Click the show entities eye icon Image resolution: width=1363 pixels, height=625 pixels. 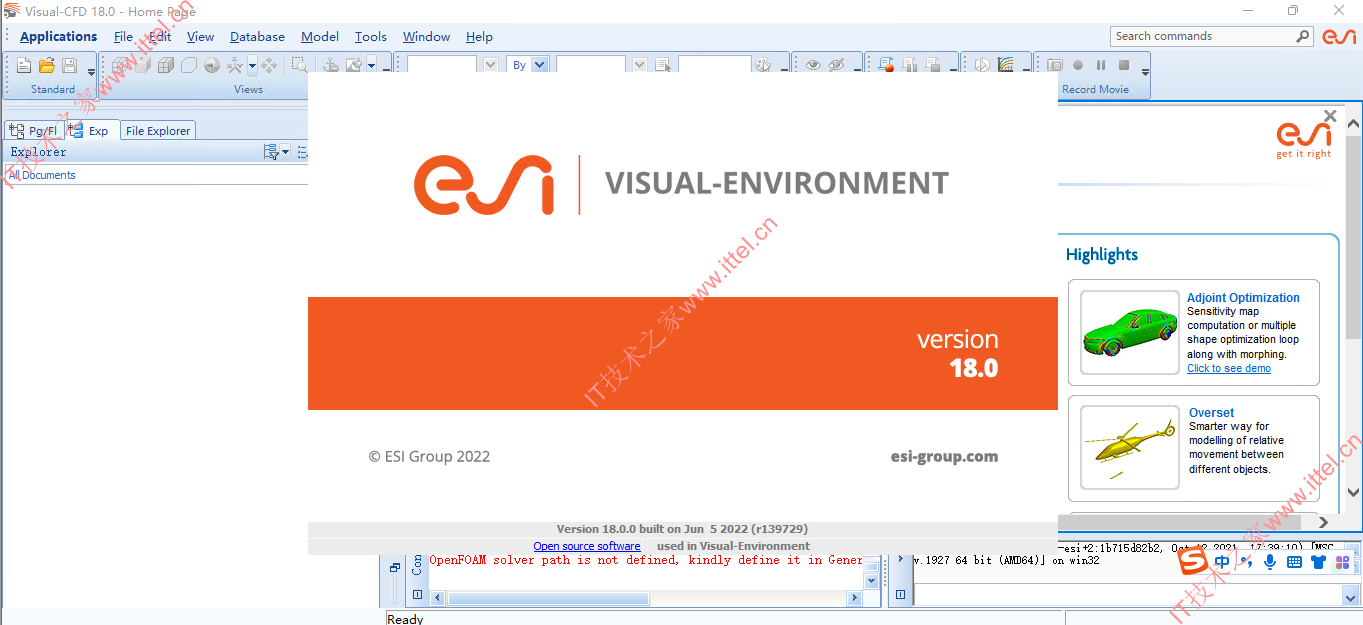(x=813, y=65)
